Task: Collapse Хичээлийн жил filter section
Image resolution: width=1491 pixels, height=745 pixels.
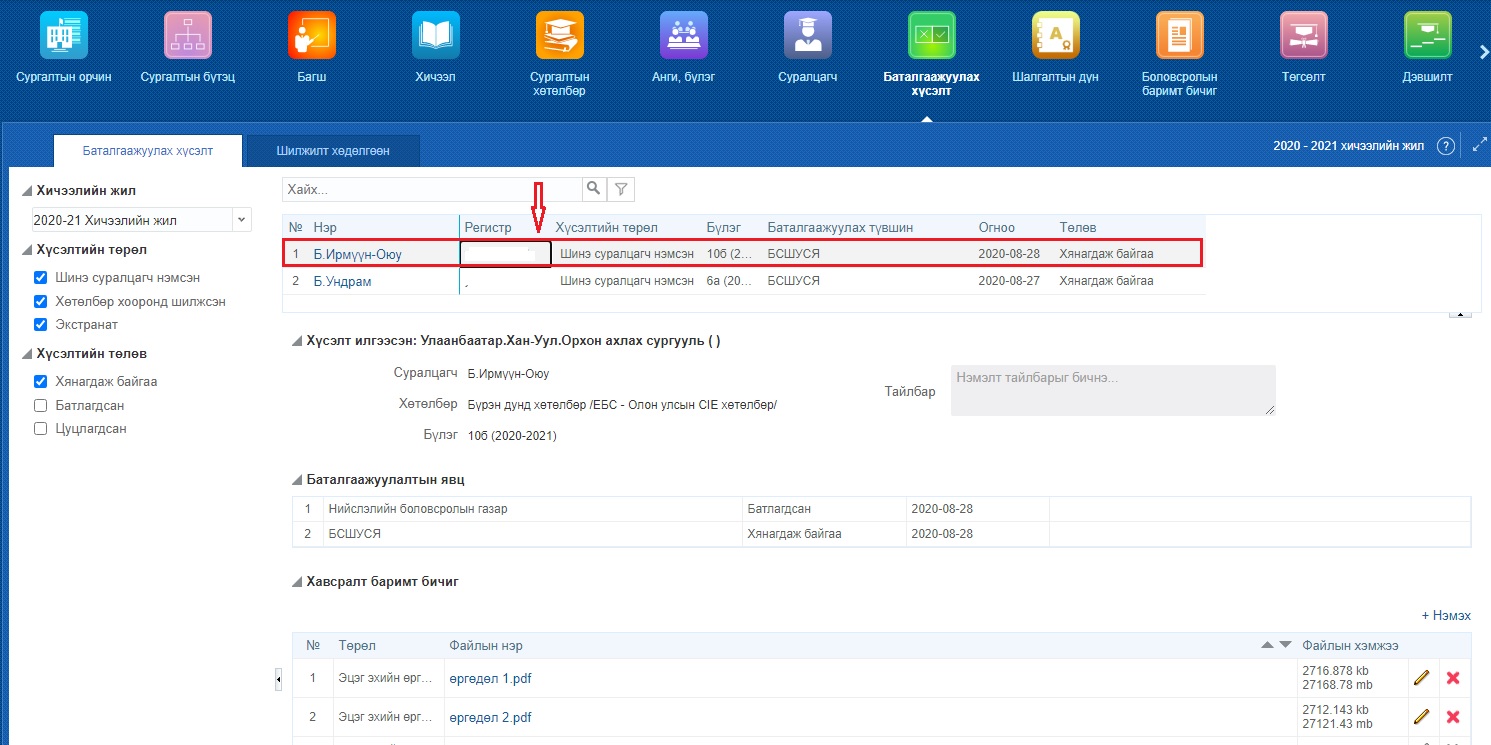Action: point(26,191)
